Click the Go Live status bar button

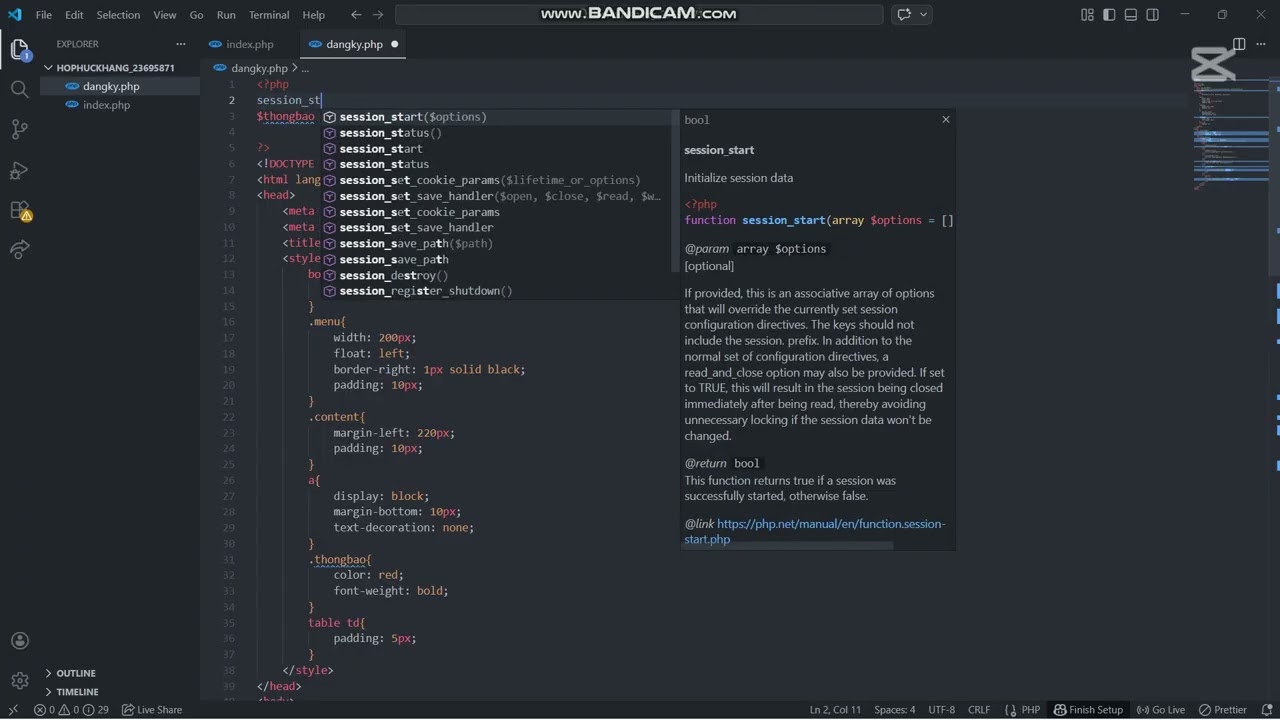[x=1160, y=710]
